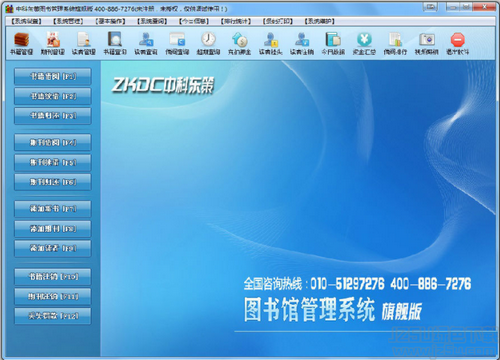Open the 条码打印 menu

pos(277,21)
